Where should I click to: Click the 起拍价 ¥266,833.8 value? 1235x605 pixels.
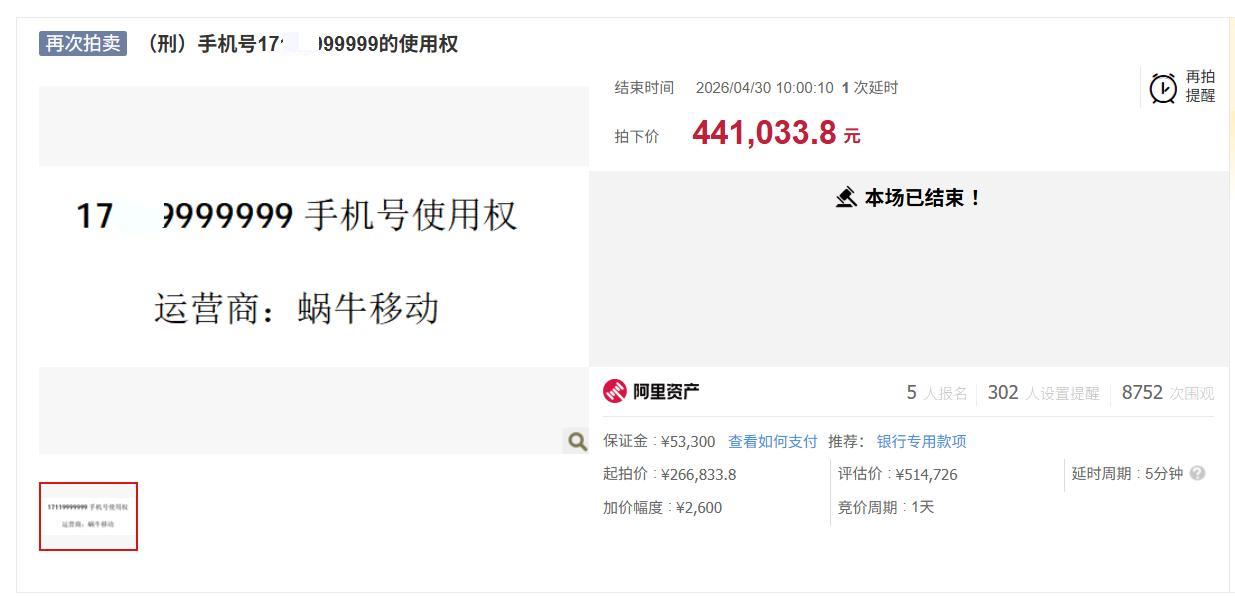click(698, 474)
